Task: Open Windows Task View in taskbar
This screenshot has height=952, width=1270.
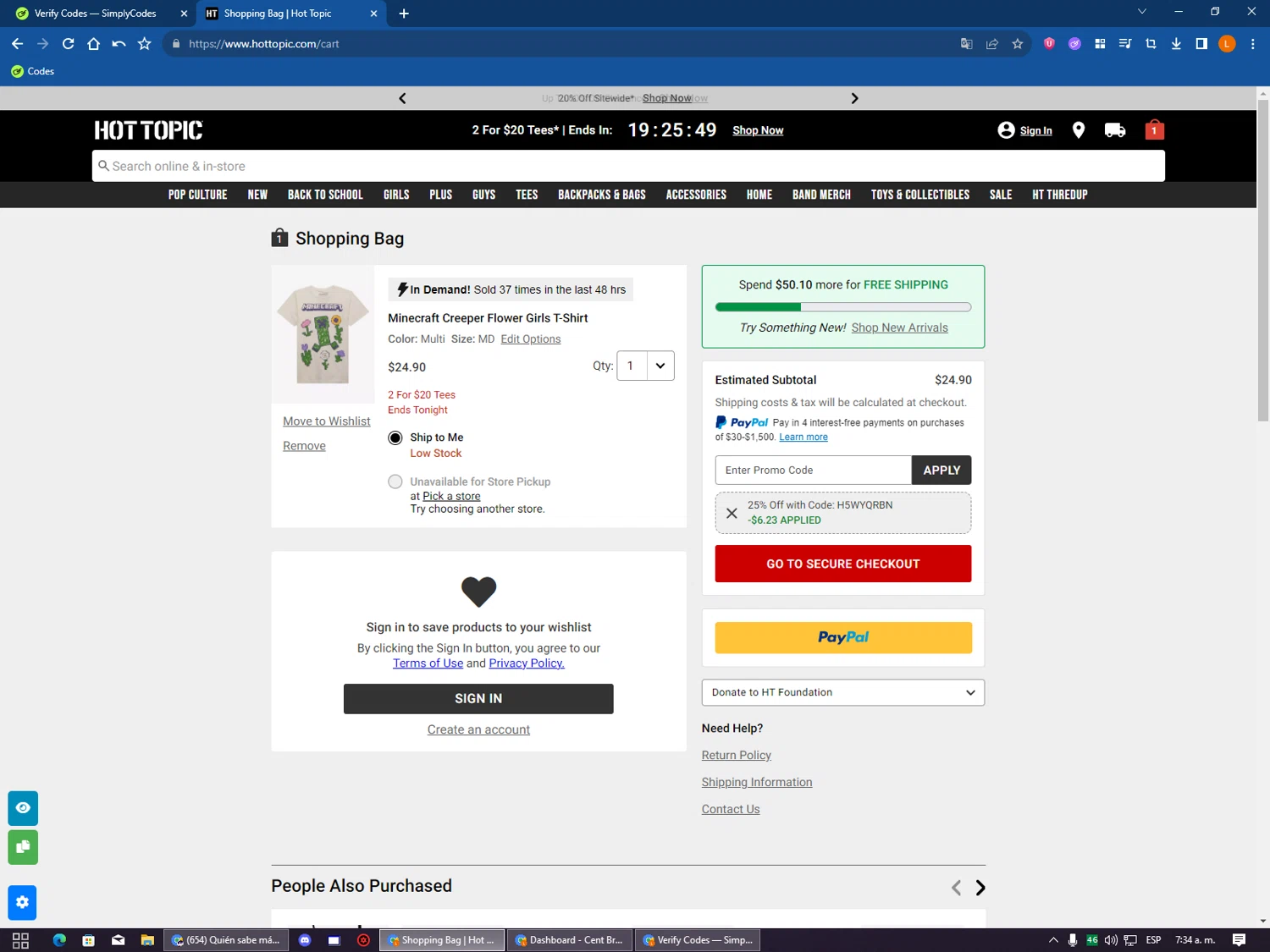Action: coord(20,940)
